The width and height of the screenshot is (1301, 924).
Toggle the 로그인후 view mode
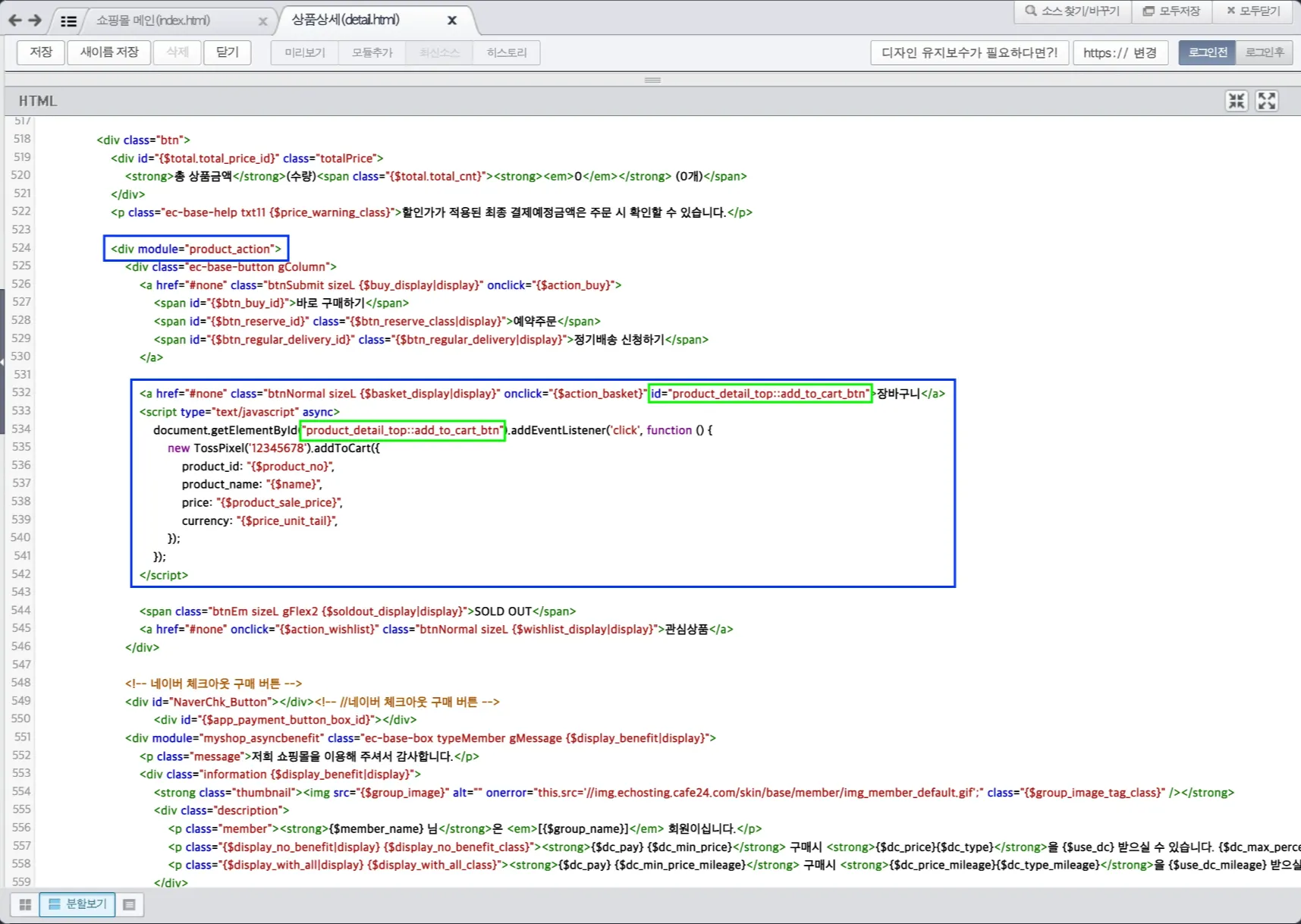tap(1265, 52)
